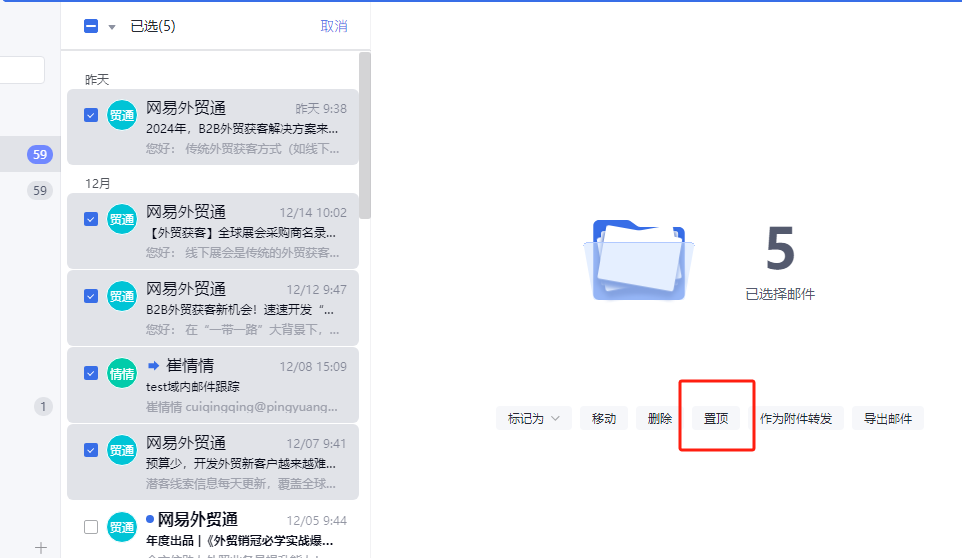Viewport: 962px width, 558px height.
Task: Click the 移动 button
Action: [604, 418]
